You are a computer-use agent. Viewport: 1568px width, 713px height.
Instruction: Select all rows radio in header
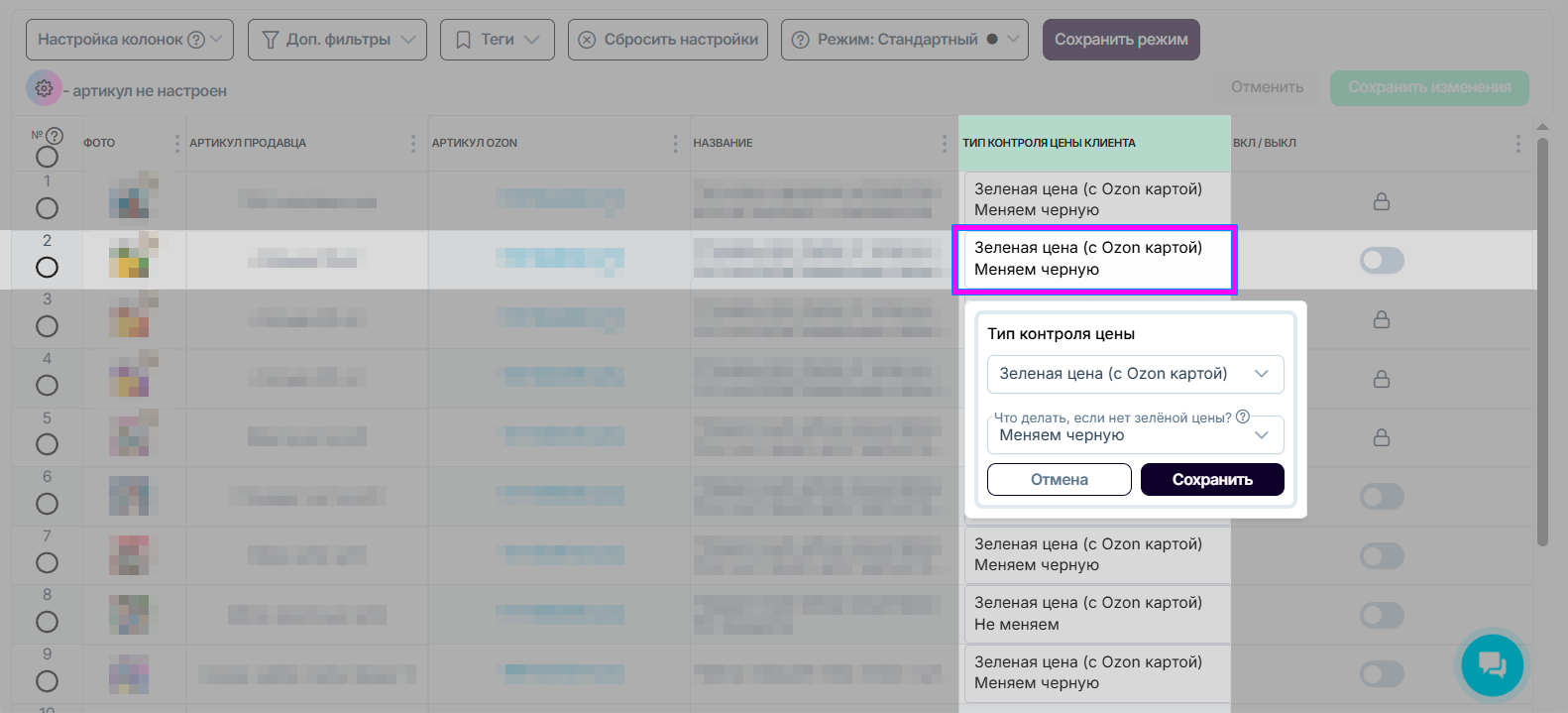[x=47, y=157]
